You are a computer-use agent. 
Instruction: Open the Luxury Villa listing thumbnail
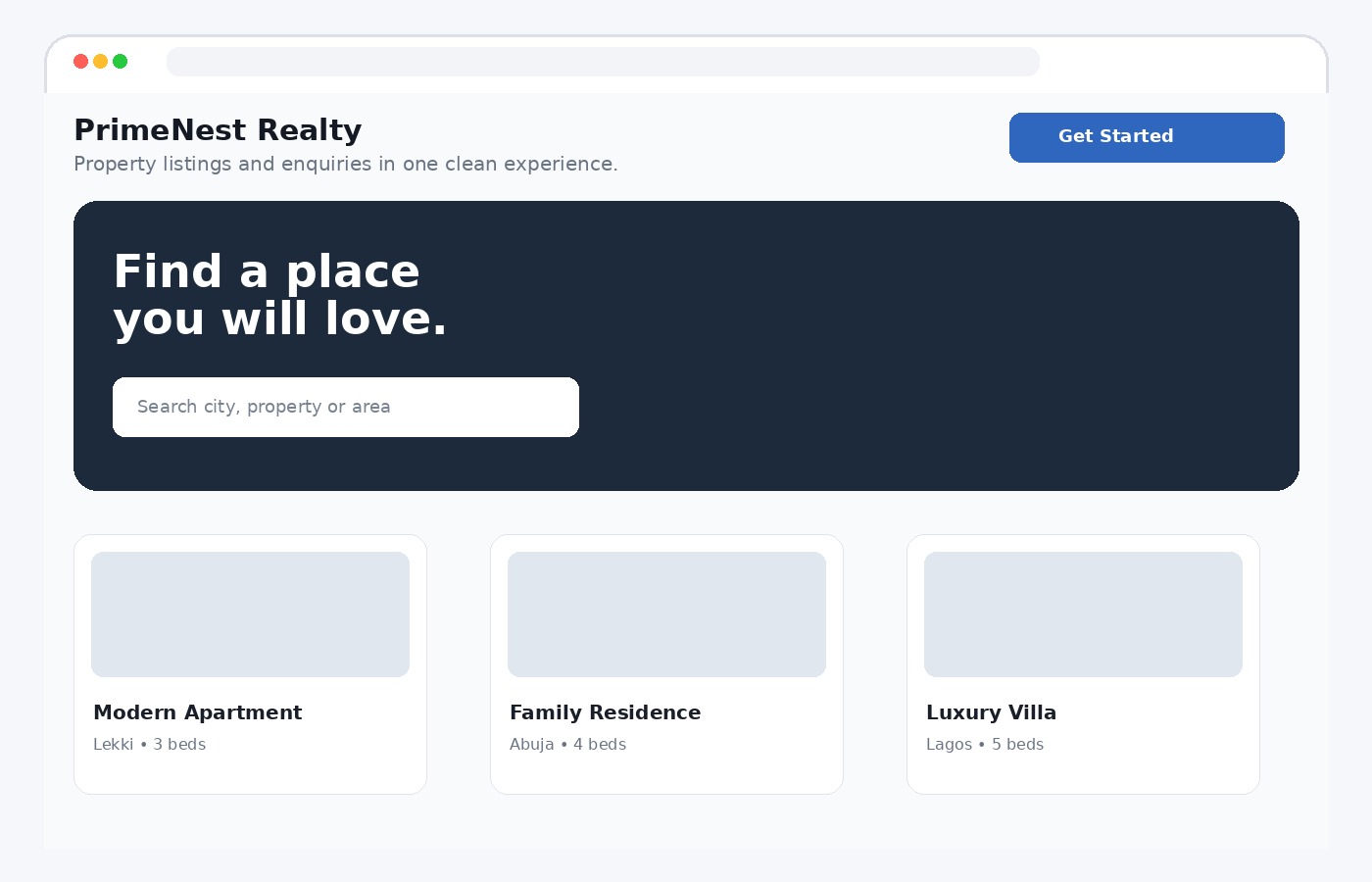1083,614
